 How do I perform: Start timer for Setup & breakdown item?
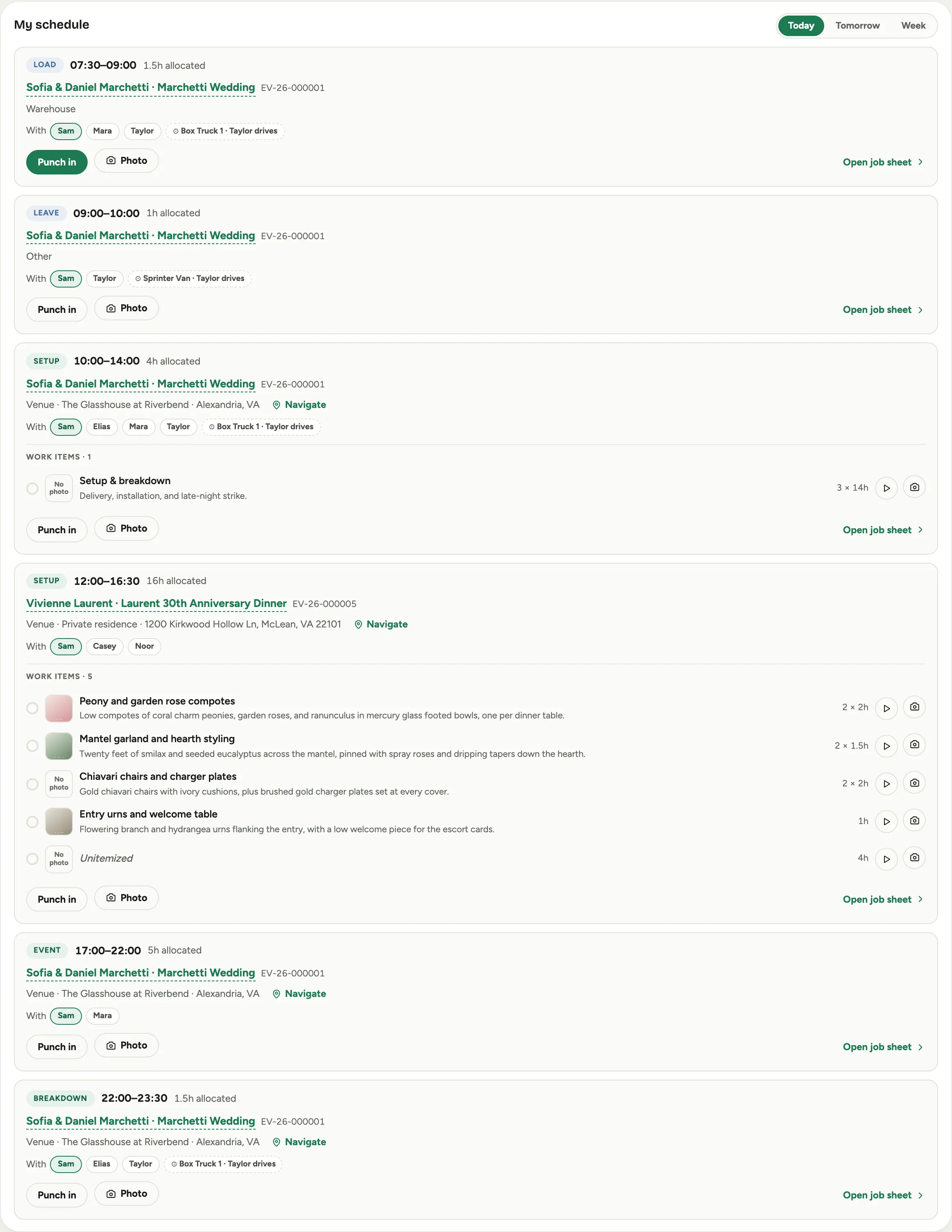886,488
